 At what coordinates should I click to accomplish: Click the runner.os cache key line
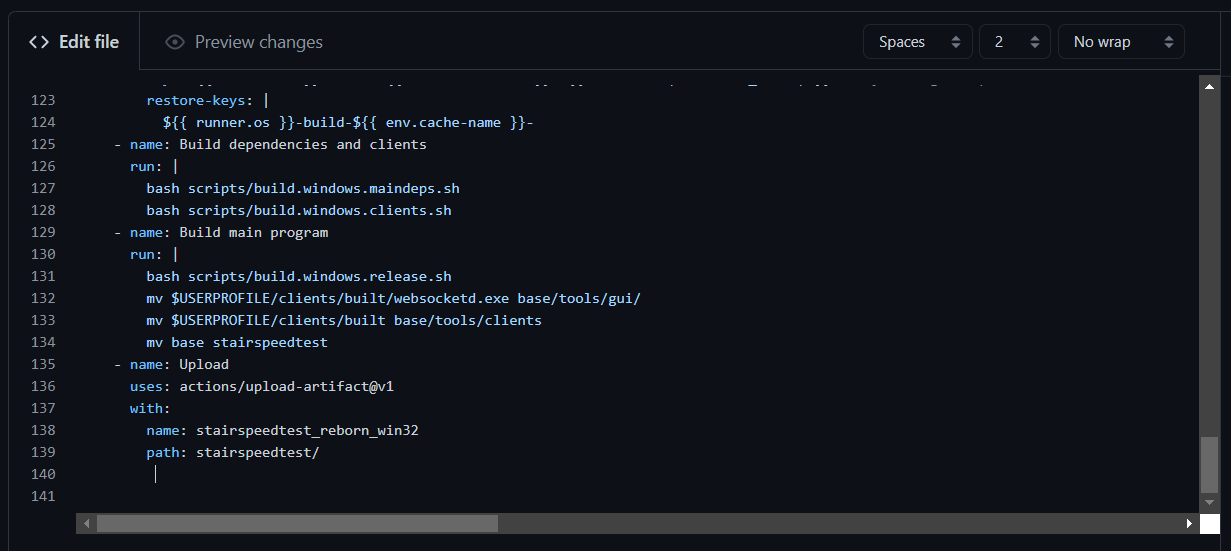tap(348, 123)
